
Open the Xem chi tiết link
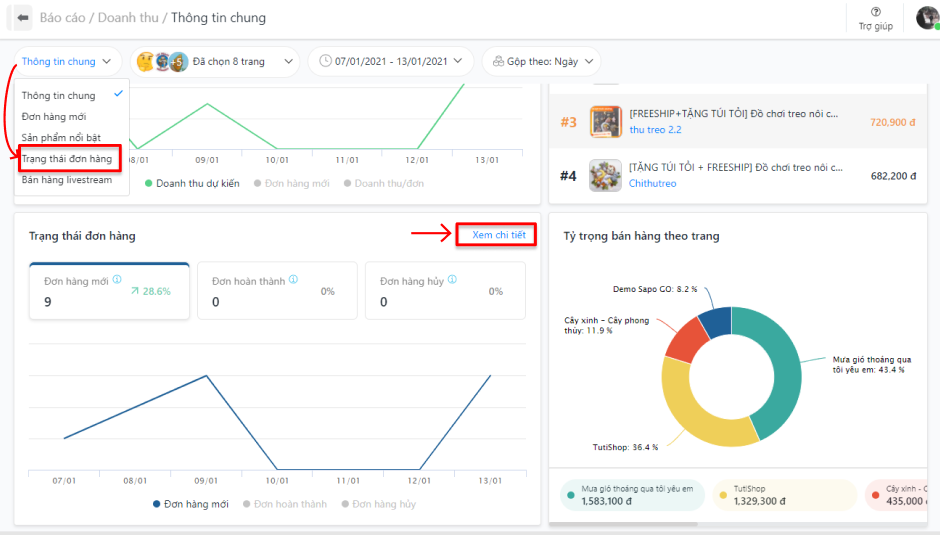(x=498, y=235)
